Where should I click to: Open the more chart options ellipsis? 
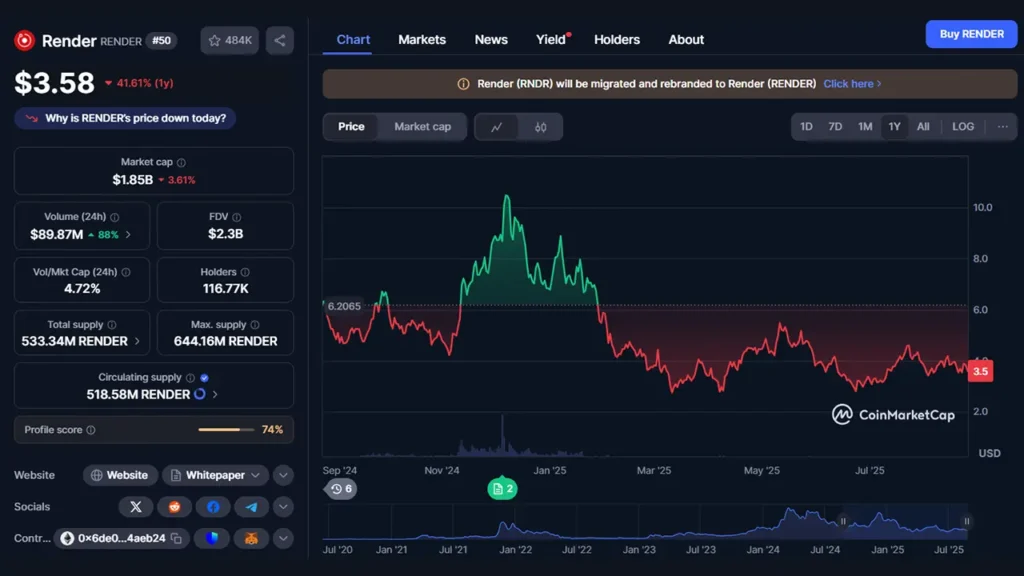1002,127
